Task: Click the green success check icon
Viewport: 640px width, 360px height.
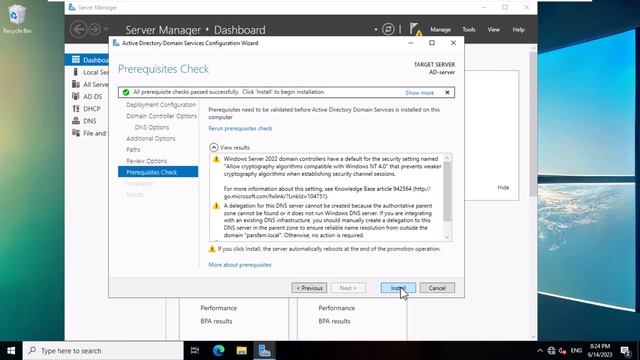Action: (x=126, y=92)
